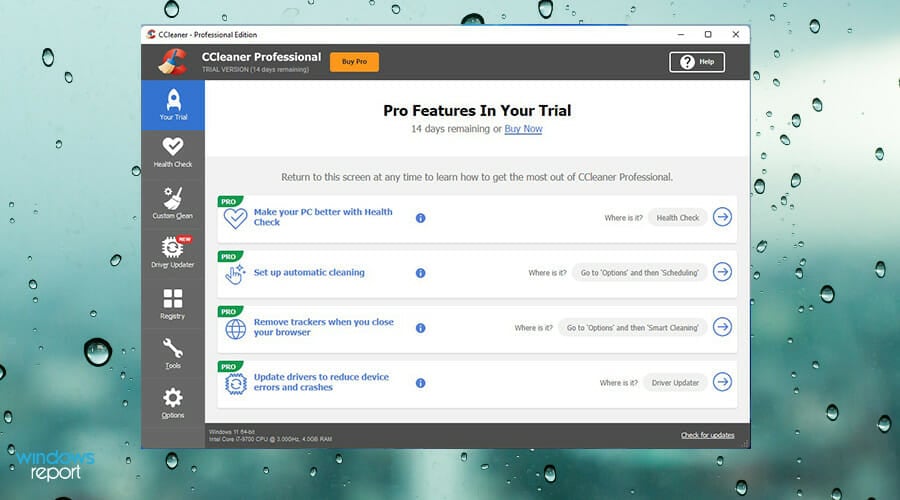The height and width of the screenshot is (500, 900).
Task: Show info for Remove trackers feature
Action: click(421, 328)
